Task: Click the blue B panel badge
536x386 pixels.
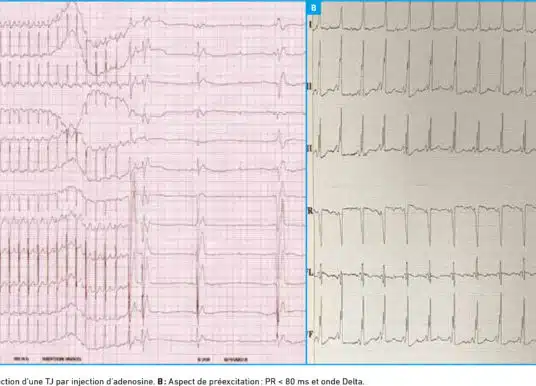Action: tap(314, 8)
